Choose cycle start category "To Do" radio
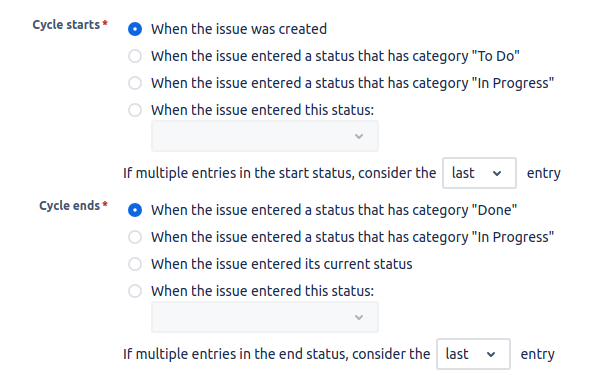 pos(135,56)
